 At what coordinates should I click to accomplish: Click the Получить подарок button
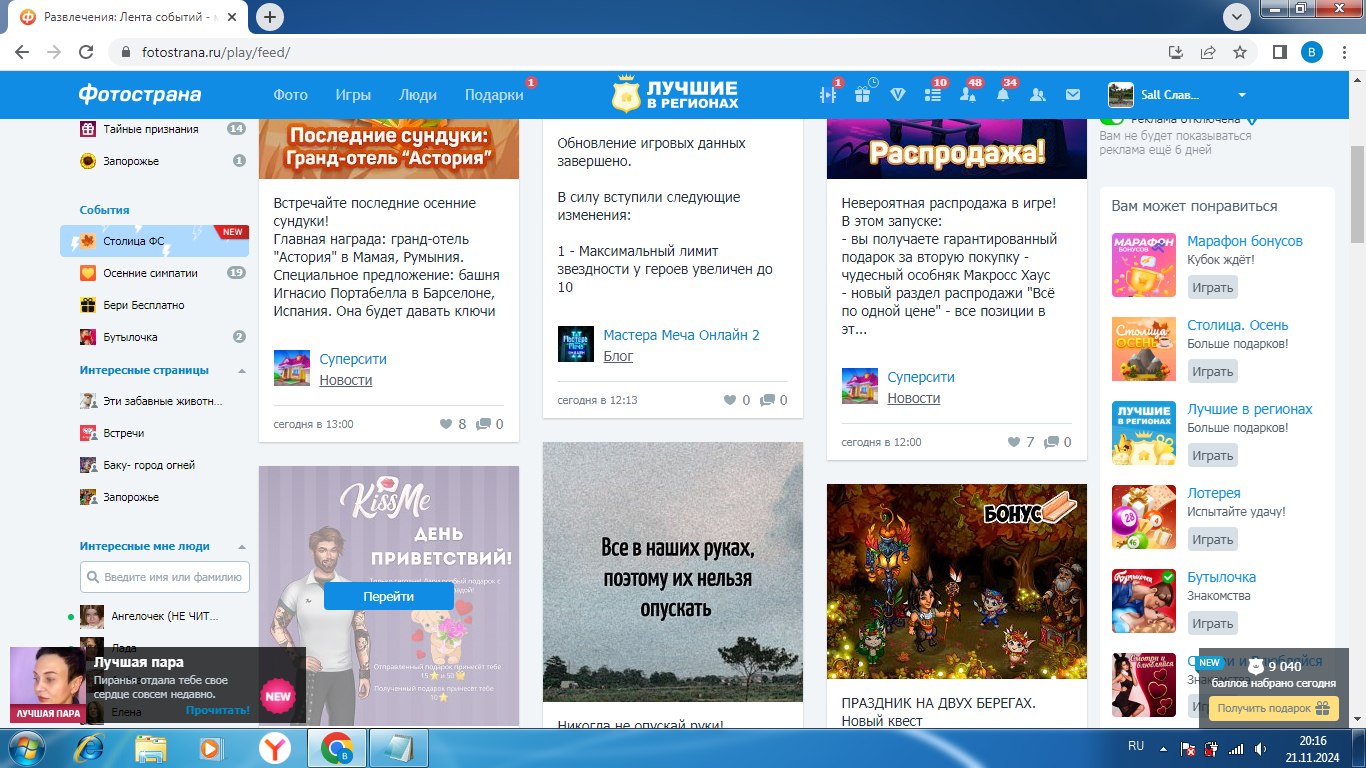pyautogui.click(x=1273, y=708)
